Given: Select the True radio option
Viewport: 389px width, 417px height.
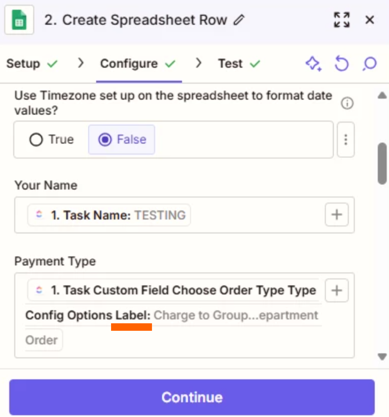Looking at the screenshot, I should [x=52, y=139].
